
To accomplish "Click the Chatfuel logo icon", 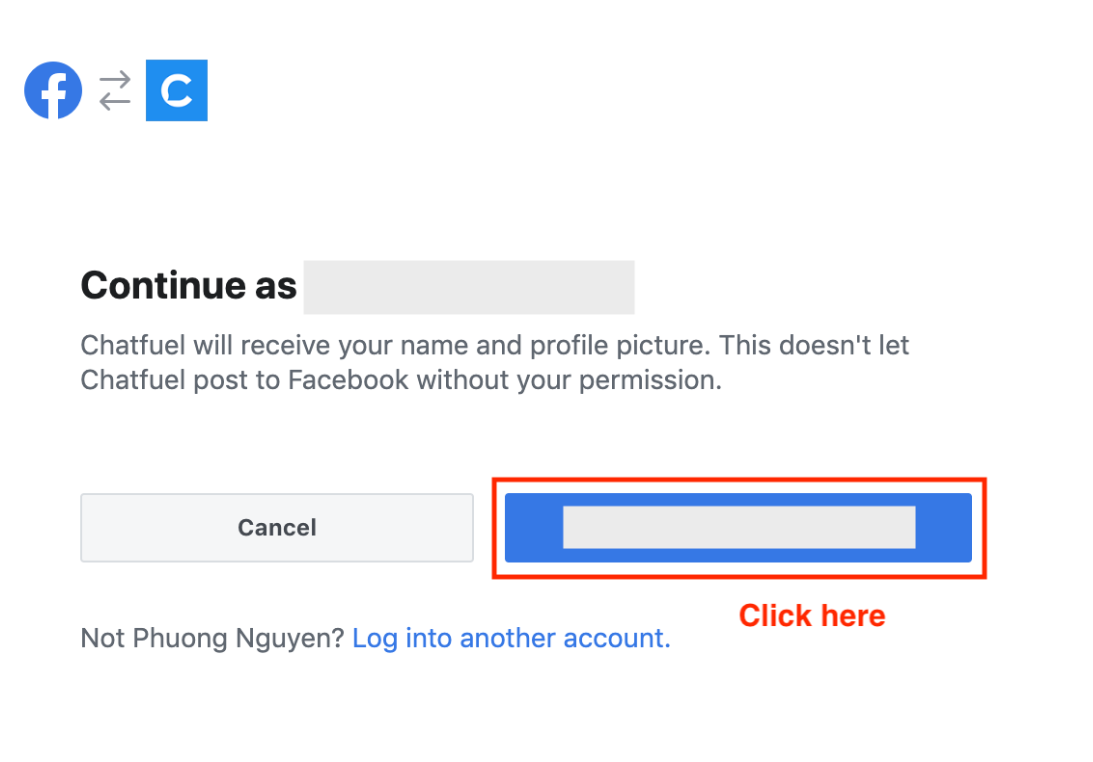I will [x=176, y=91].
